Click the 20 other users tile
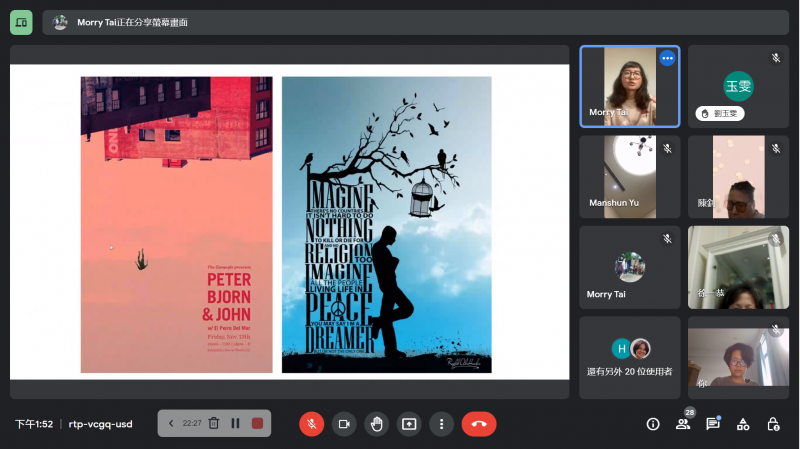This screenshot has height=449, width=800. 629,357
